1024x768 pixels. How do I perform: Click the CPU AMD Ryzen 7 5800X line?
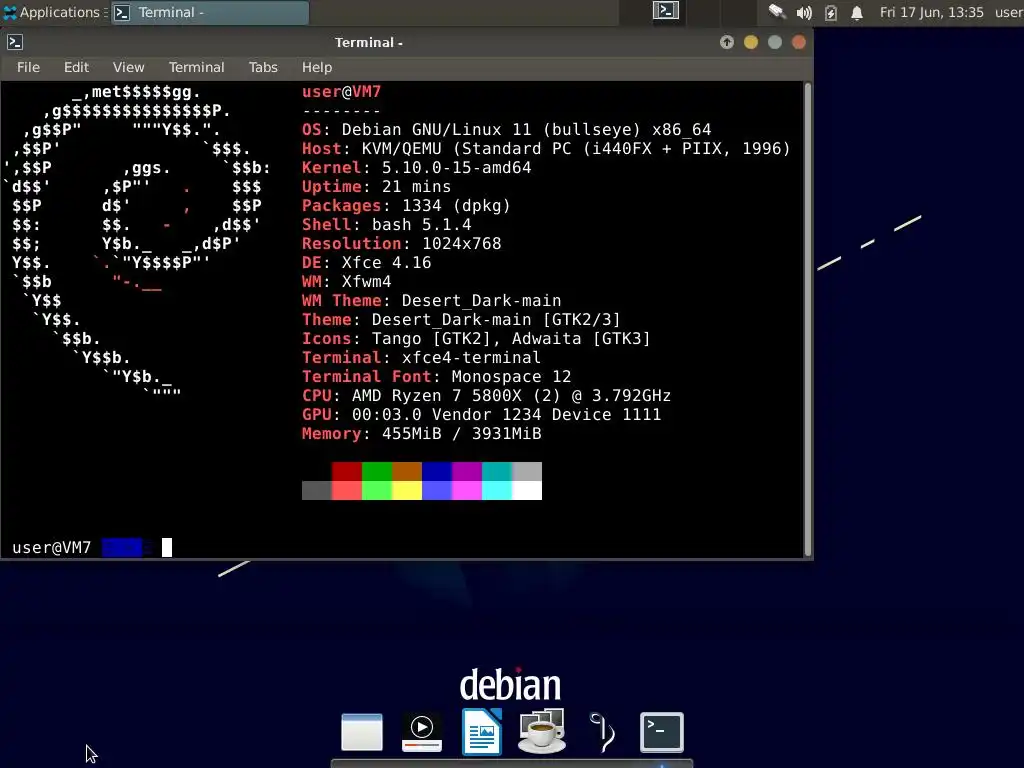click(x=487, y=396)
